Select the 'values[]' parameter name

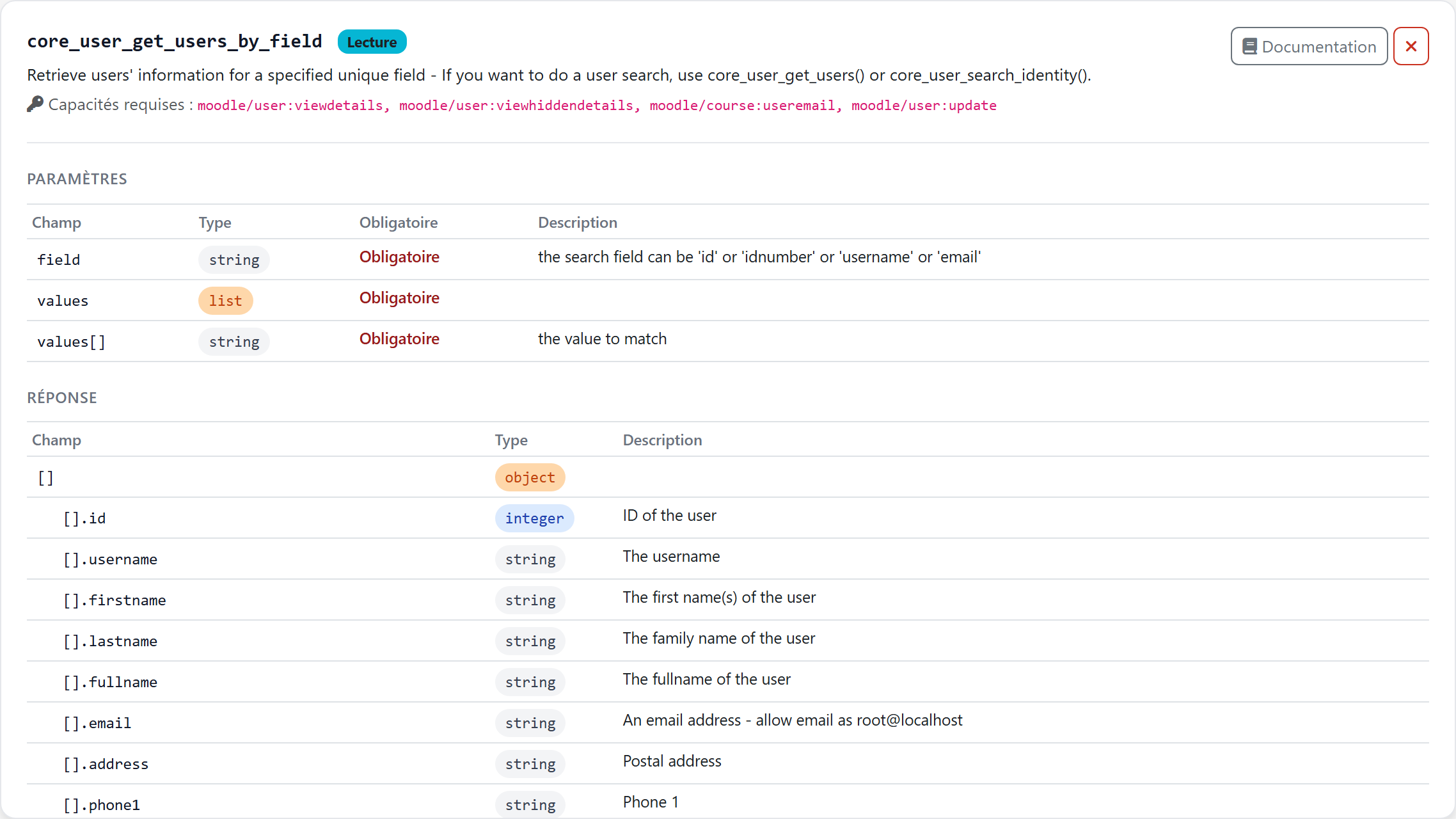71,342
